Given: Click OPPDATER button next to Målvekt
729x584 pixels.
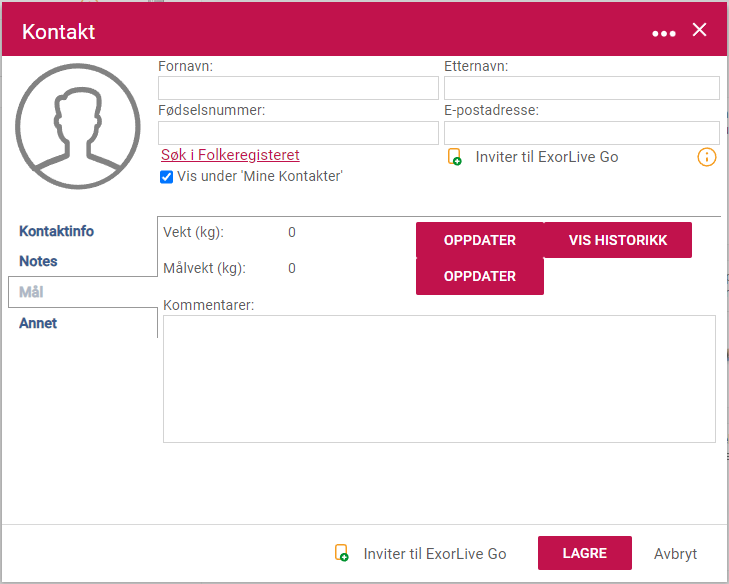Looking at the screenshot, I should tap(480, 276).
